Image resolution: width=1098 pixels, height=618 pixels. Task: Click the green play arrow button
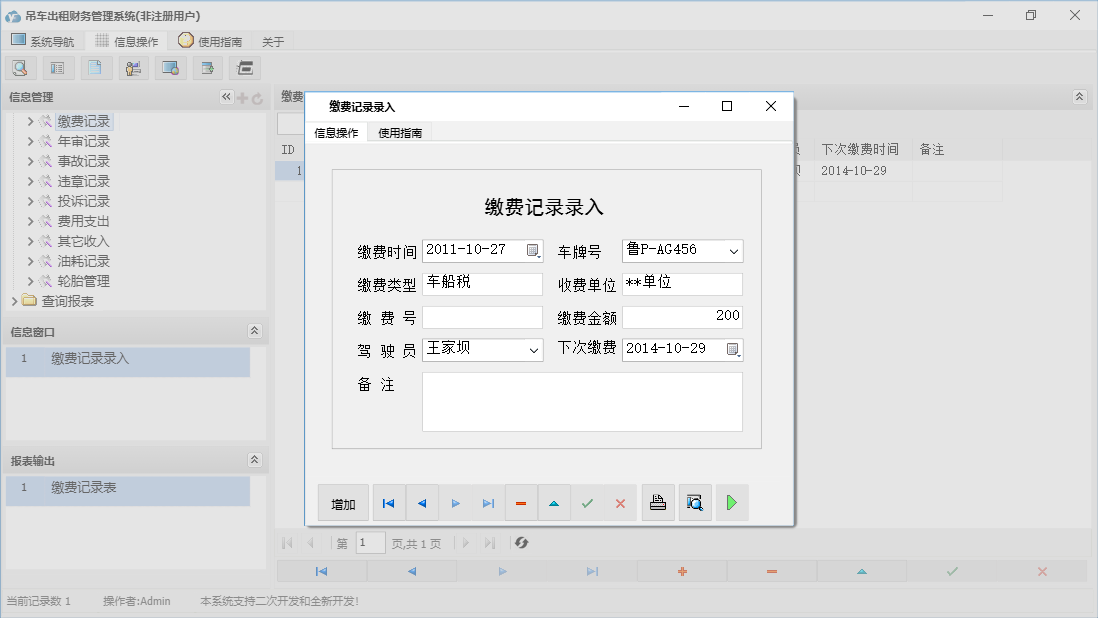(732, 503)
